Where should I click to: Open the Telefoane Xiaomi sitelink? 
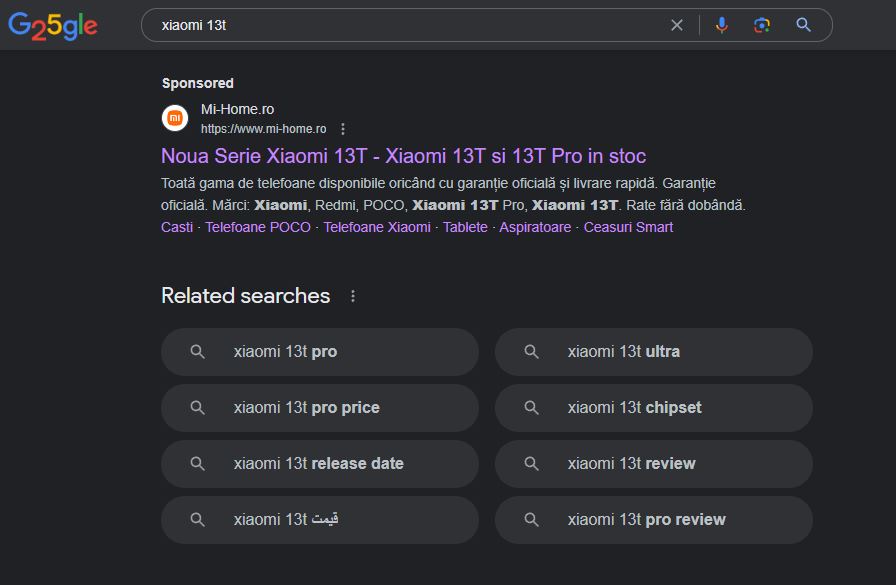377,227
